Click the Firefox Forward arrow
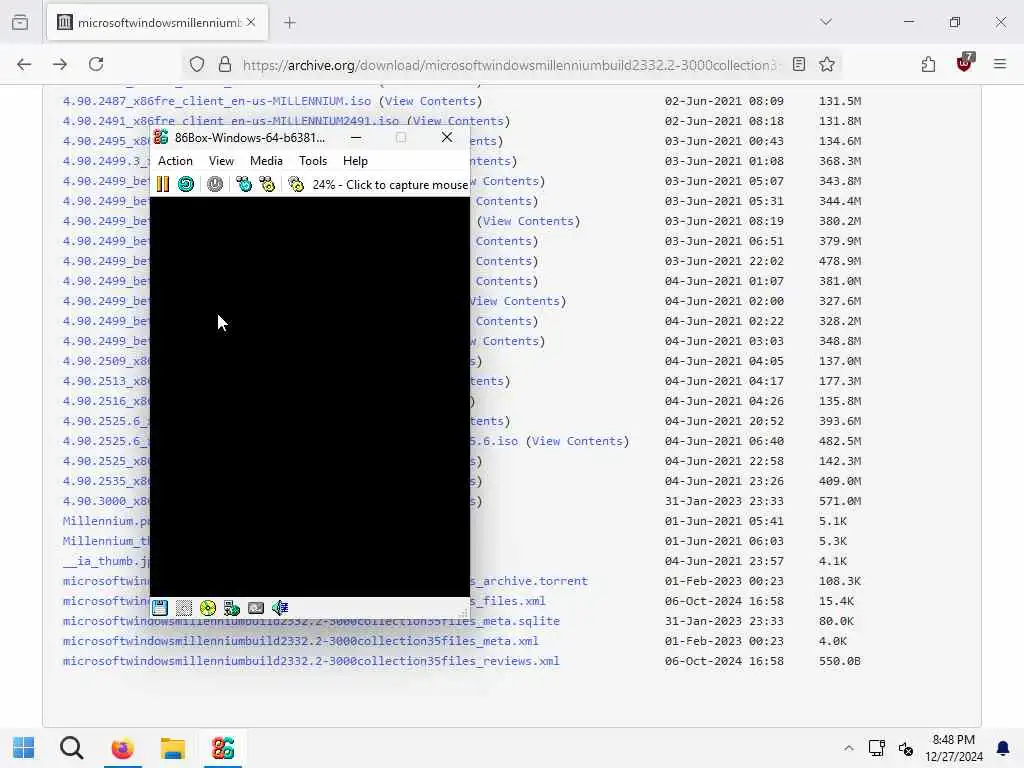 click(60, 64)
